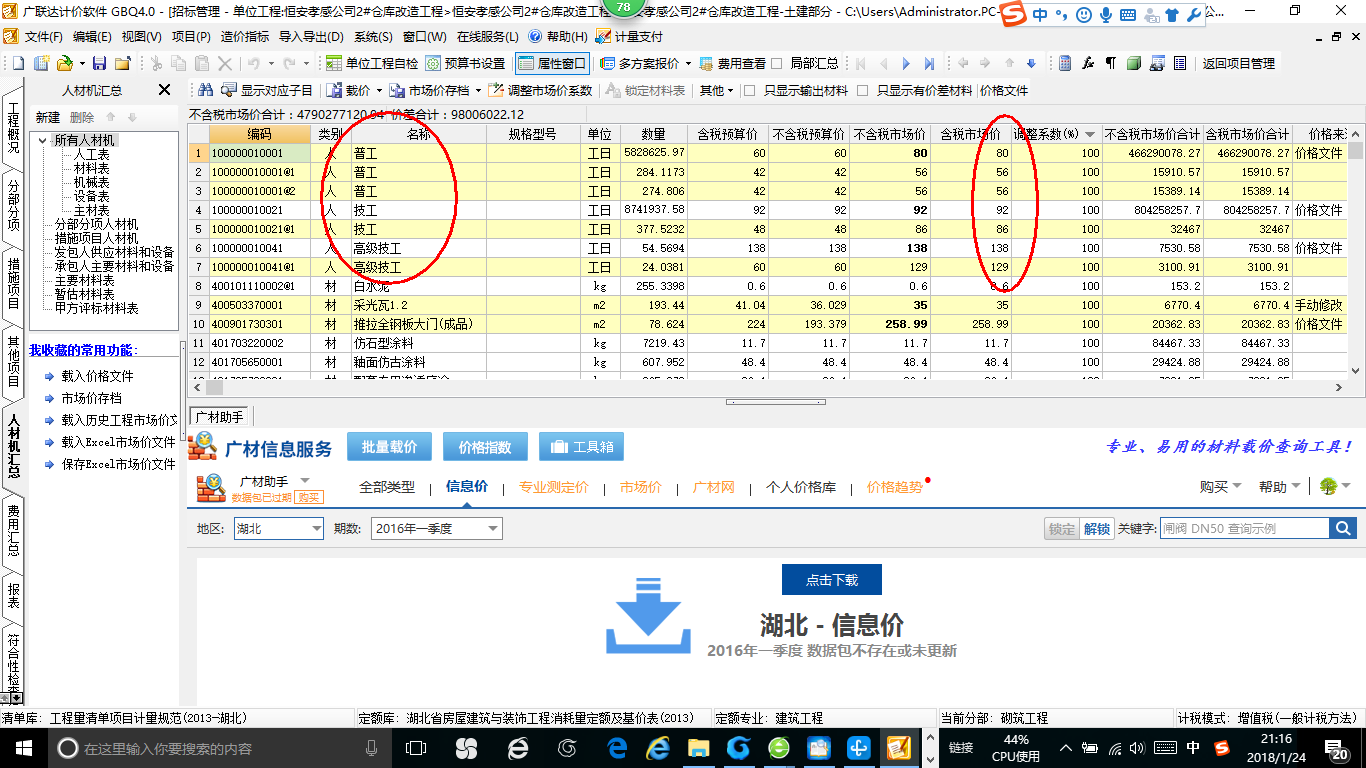Switch to the 个人价格库 tab
1366x768 pixels.
click(x=800, y=487)
